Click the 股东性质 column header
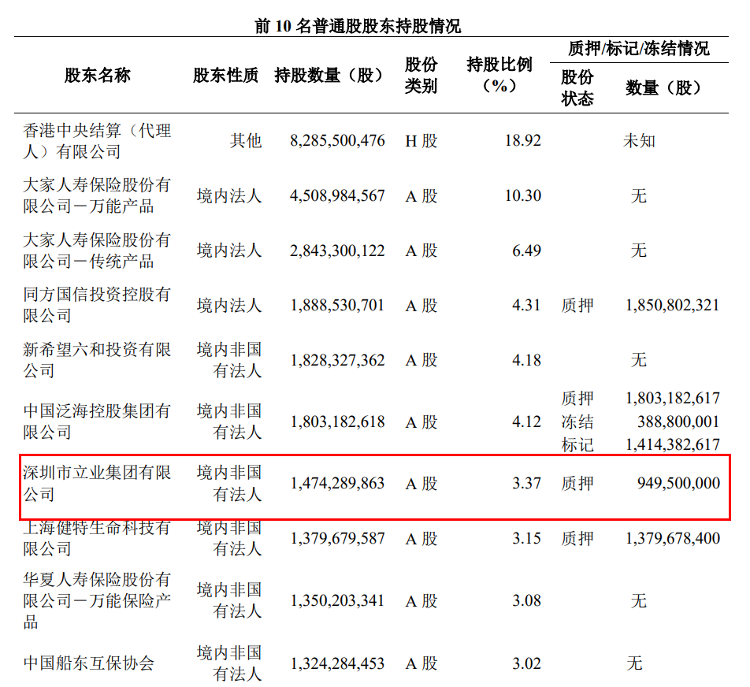Screen dimensions: 750x687 pyautogui.click(x=226, y=75)
